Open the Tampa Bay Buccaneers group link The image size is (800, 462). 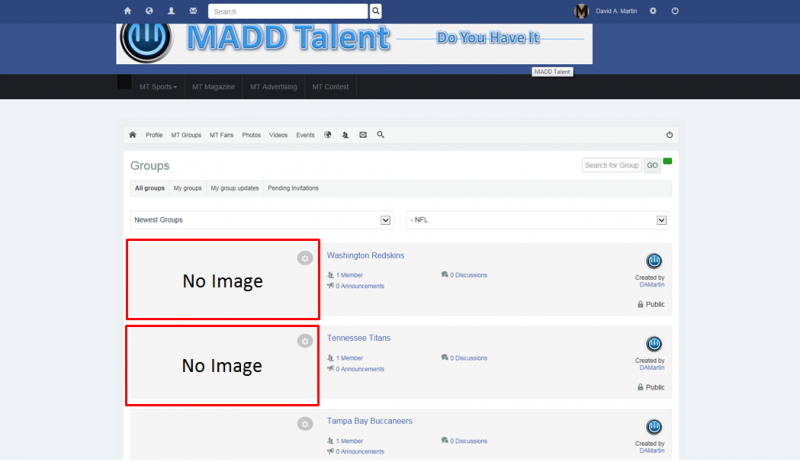(x=369, y=421)
